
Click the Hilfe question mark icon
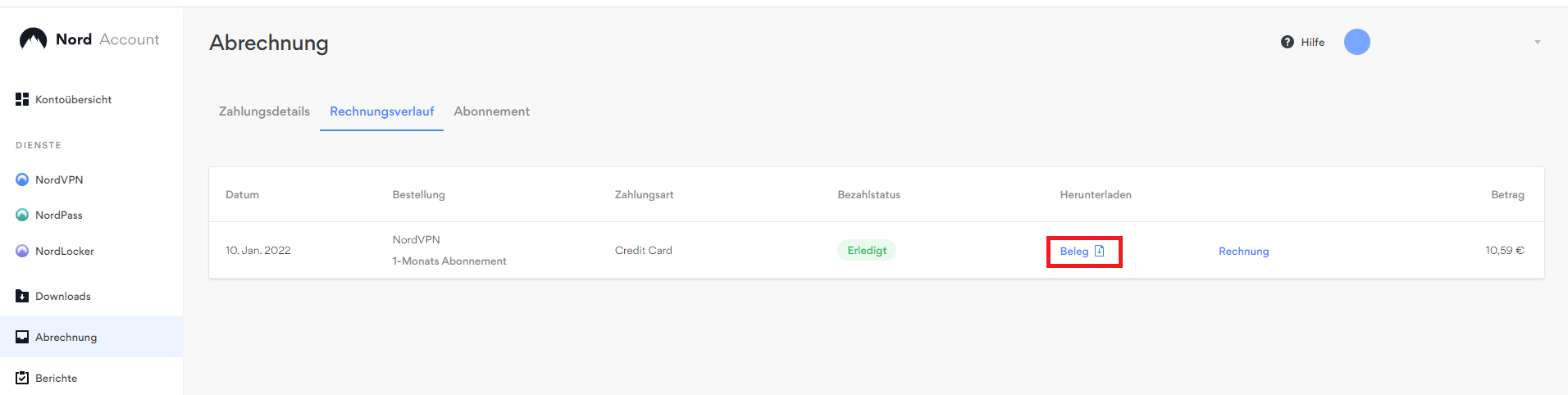point(1288,42)
